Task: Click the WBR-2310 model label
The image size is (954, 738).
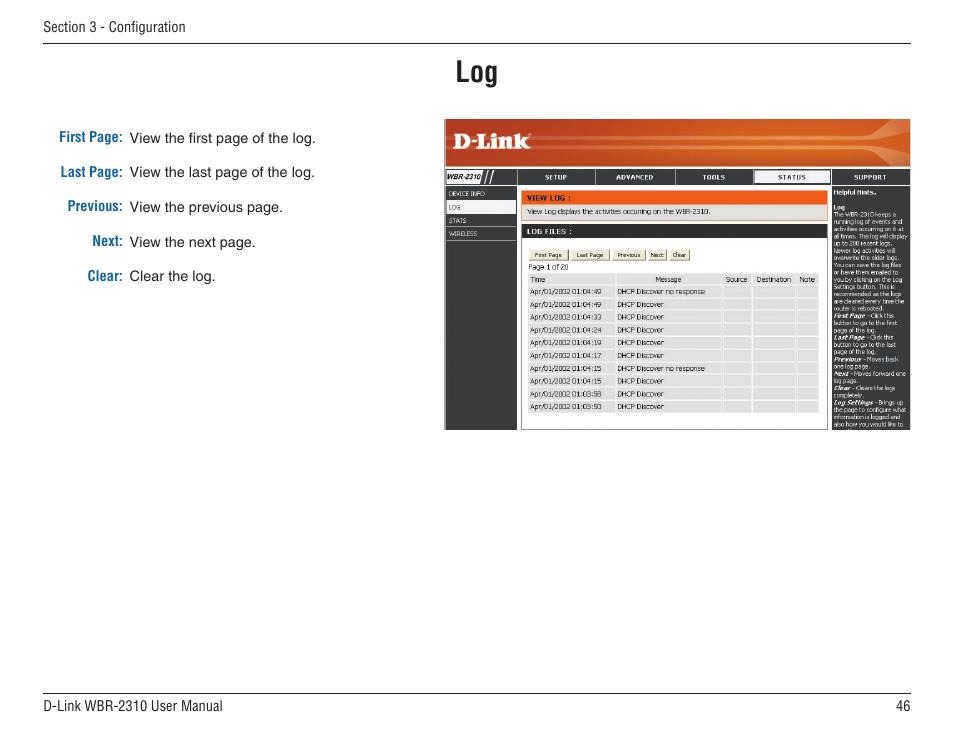Action: pyautogui.click(x=464, y=177)
